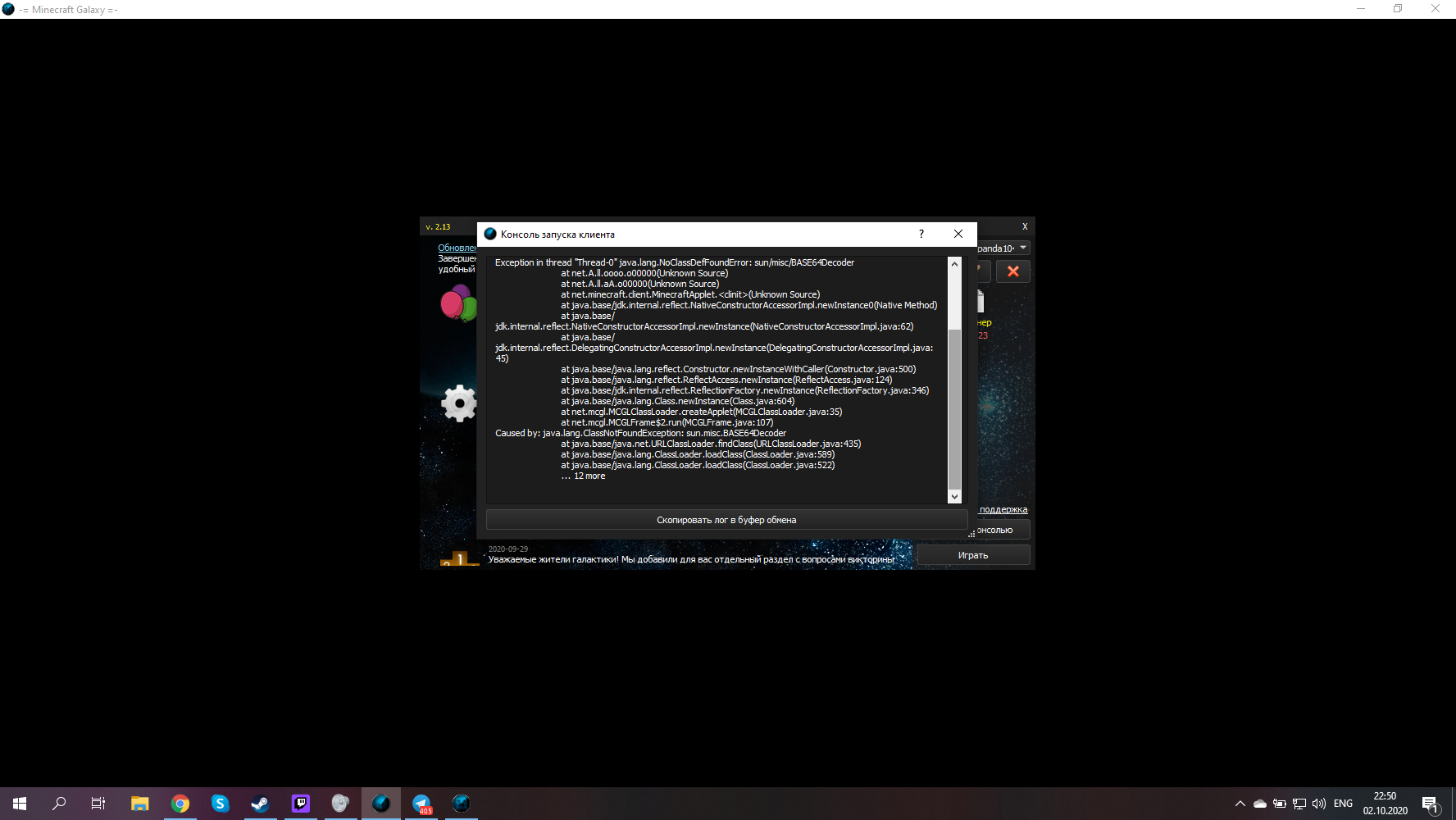
Task: Click the volume speaker tray icon
Action: tap(1319, 804)
